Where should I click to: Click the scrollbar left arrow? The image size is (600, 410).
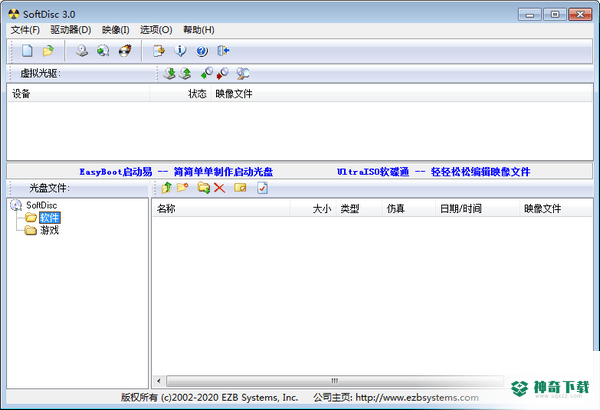point(159,381)
